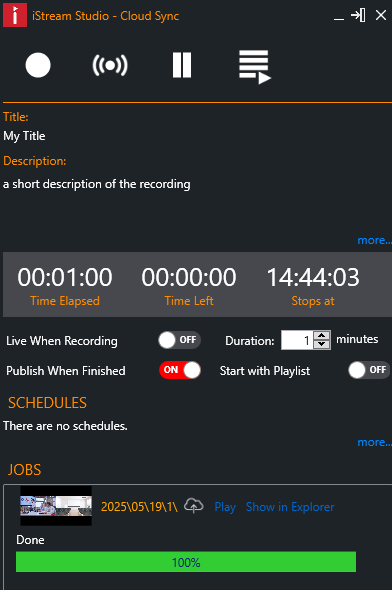Enable Start with Playlist switch

click(369, 370)
